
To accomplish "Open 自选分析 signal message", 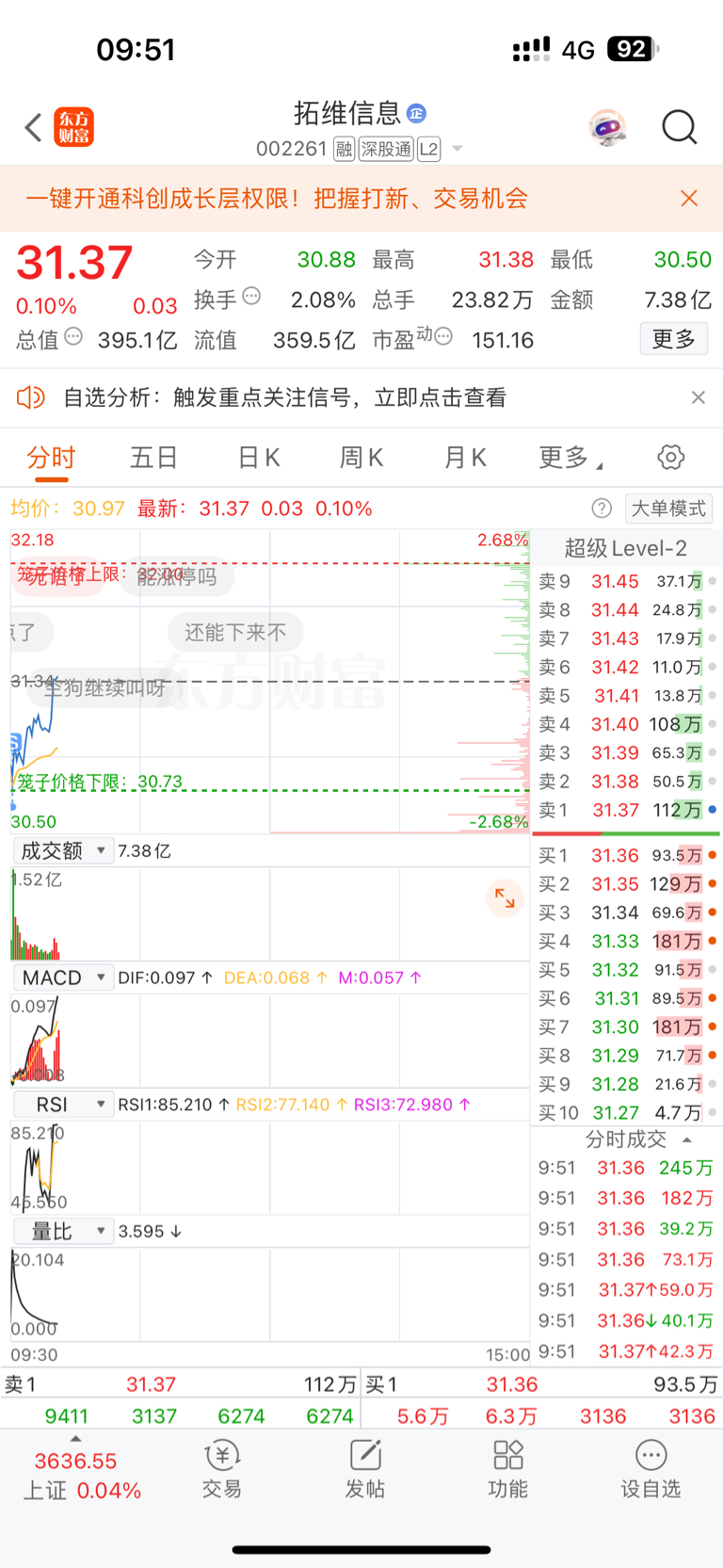I will pyautogui.click(x=284, y=397).
